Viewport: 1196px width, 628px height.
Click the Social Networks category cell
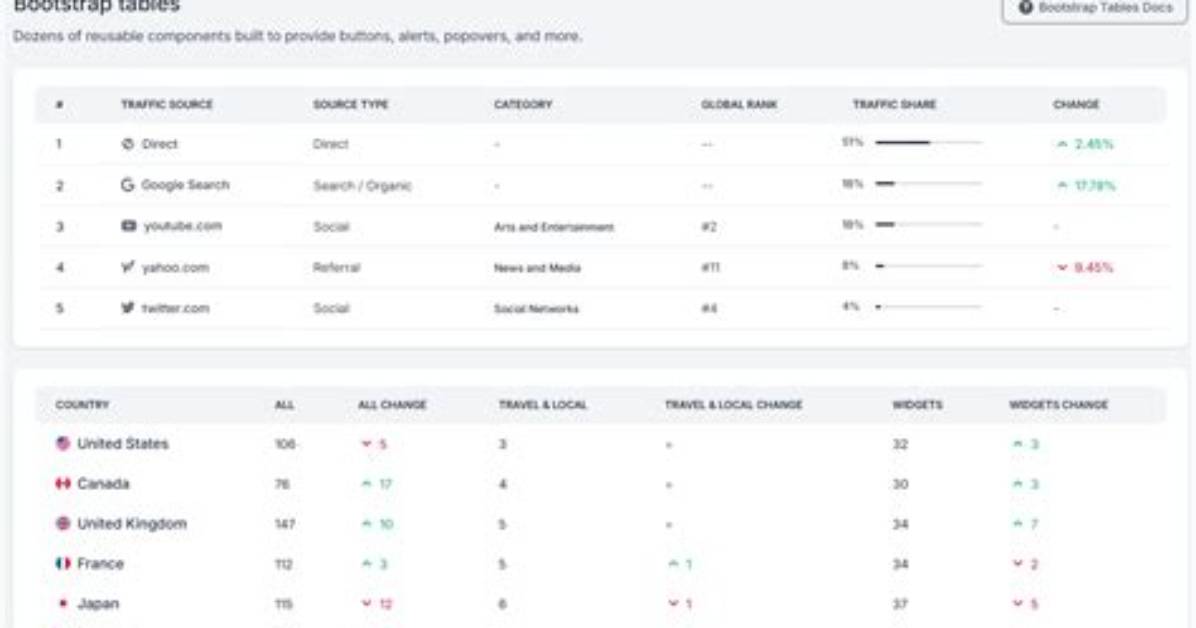pyautogui.click(x=536, y=308)
